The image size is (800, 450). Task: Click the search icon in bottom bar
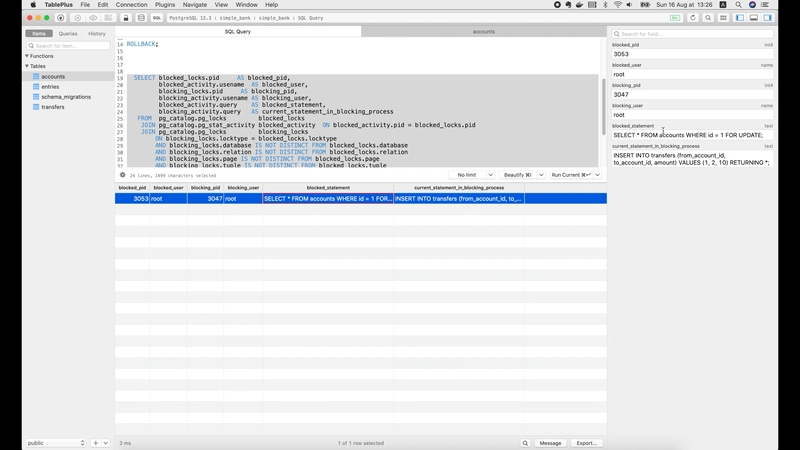525,443
